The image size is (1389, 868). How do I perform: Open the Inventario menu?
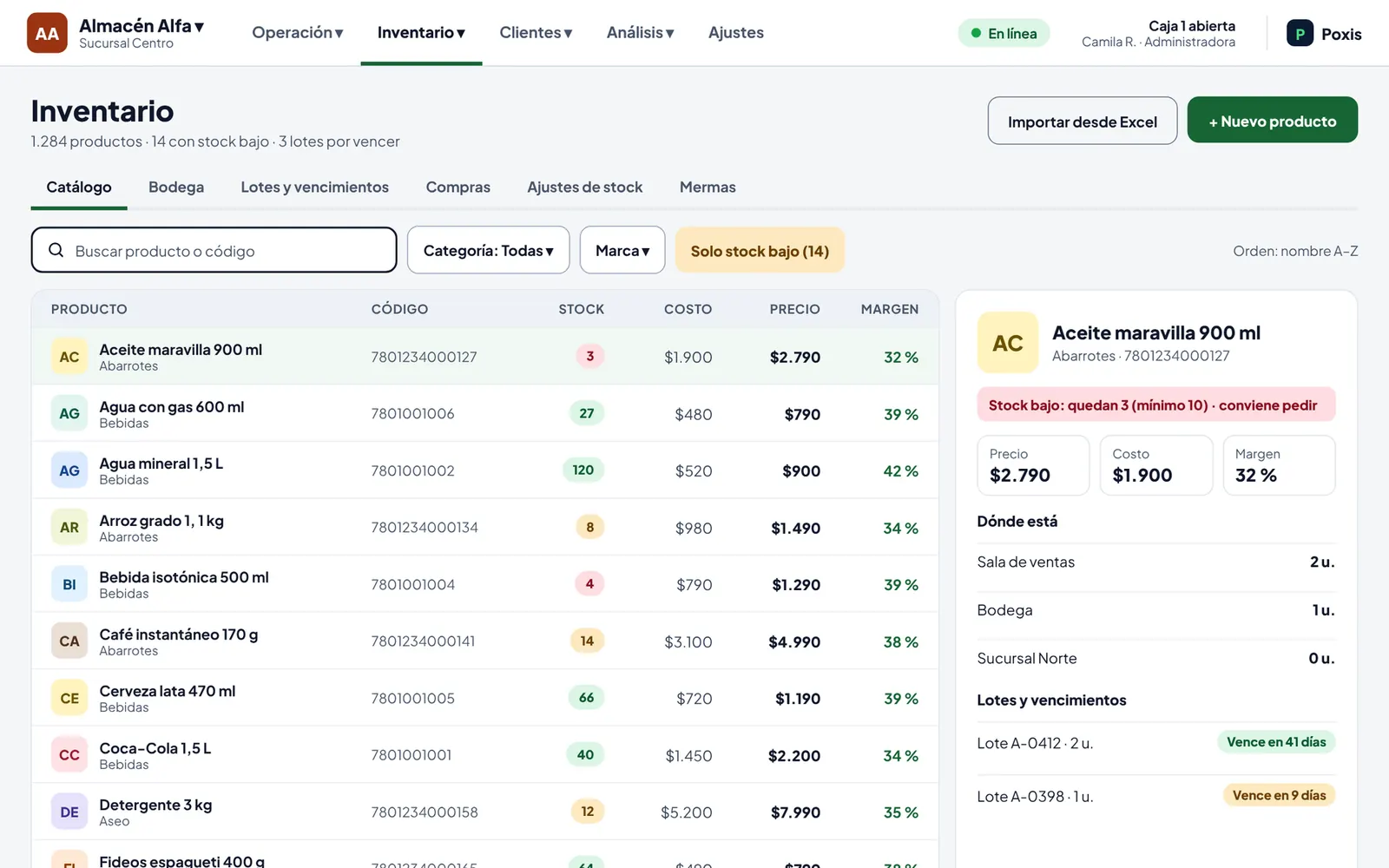421,33
